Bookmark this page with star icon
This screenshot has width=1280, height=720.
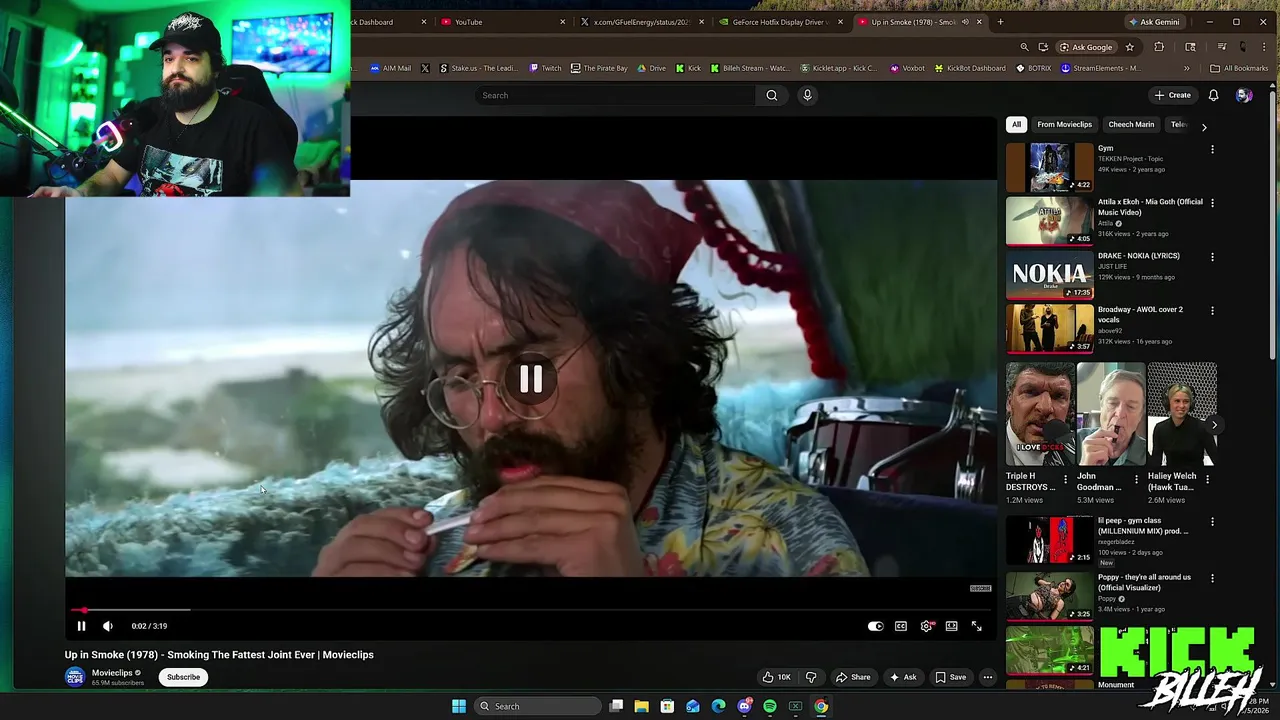click(1130, 47)
